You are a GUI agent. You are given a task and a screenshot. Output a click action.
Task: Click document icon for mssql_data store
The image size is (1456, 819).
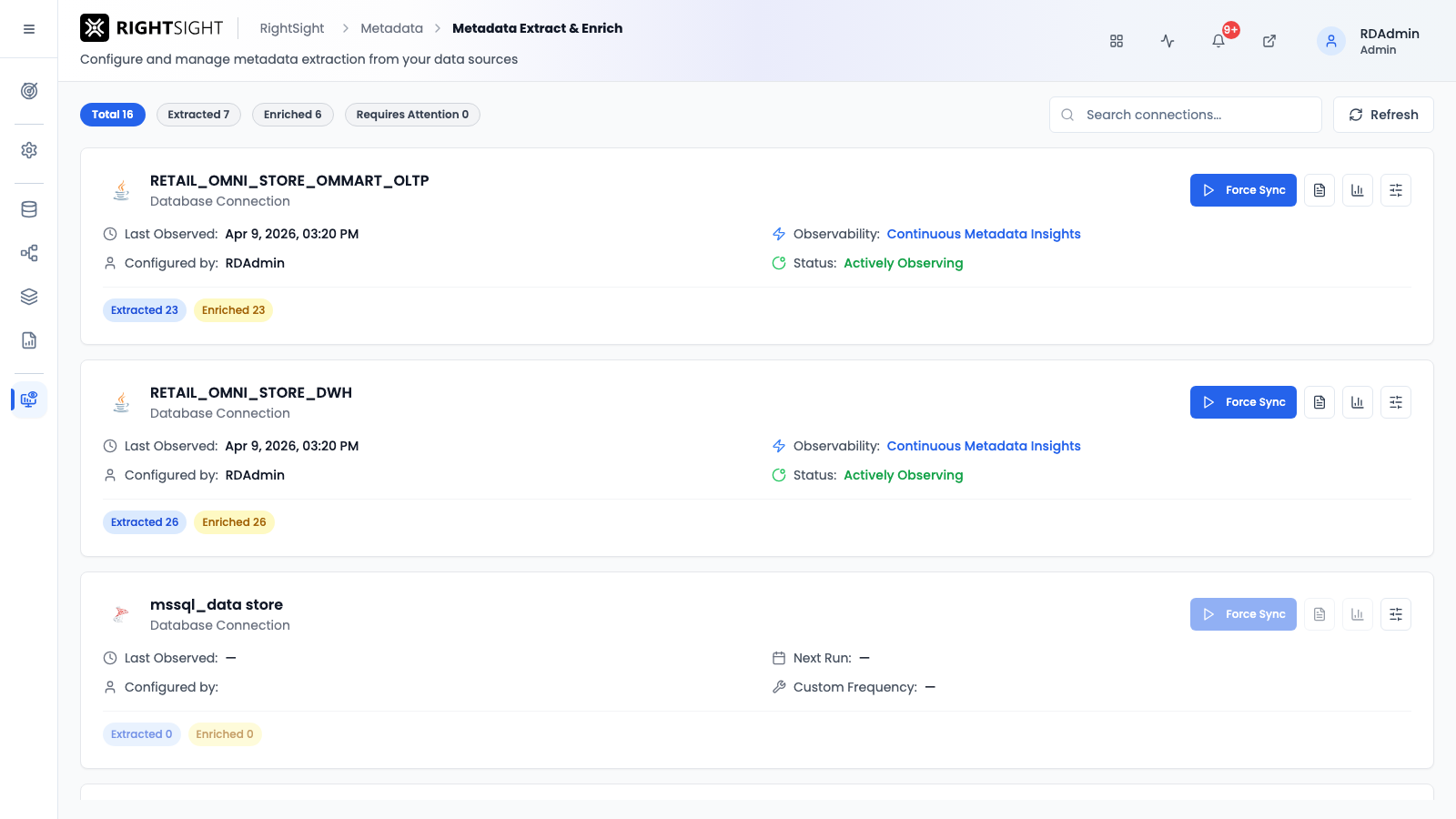point(1319,614)
